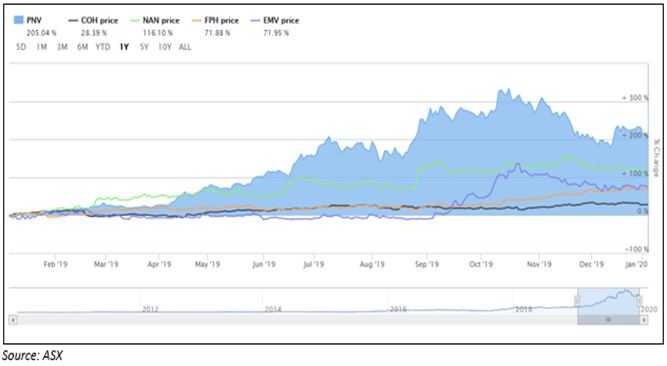Click the navigator scrollbar track near 2014
Screen dimensions: 667x366
(x=272, y=320)
